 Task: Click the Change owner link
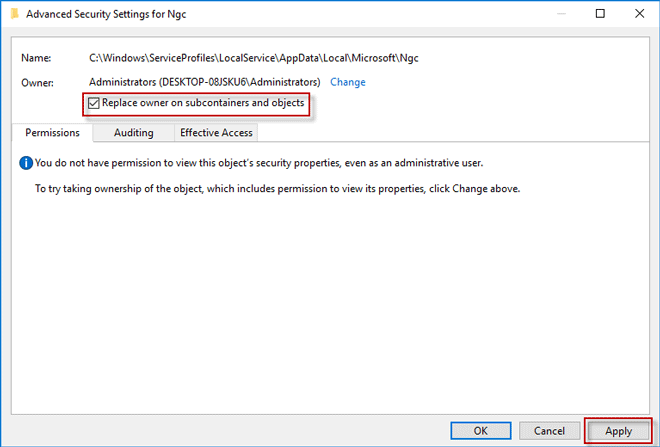(x=348, y=82)
